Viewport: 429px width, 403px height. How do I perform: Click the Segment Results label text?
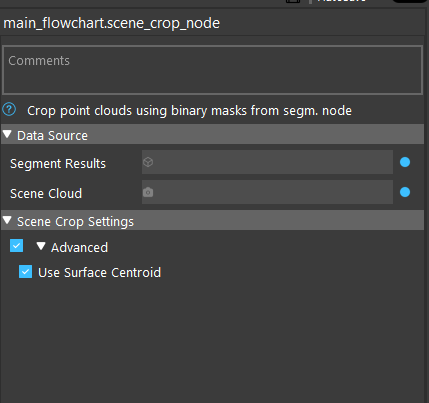58,164
